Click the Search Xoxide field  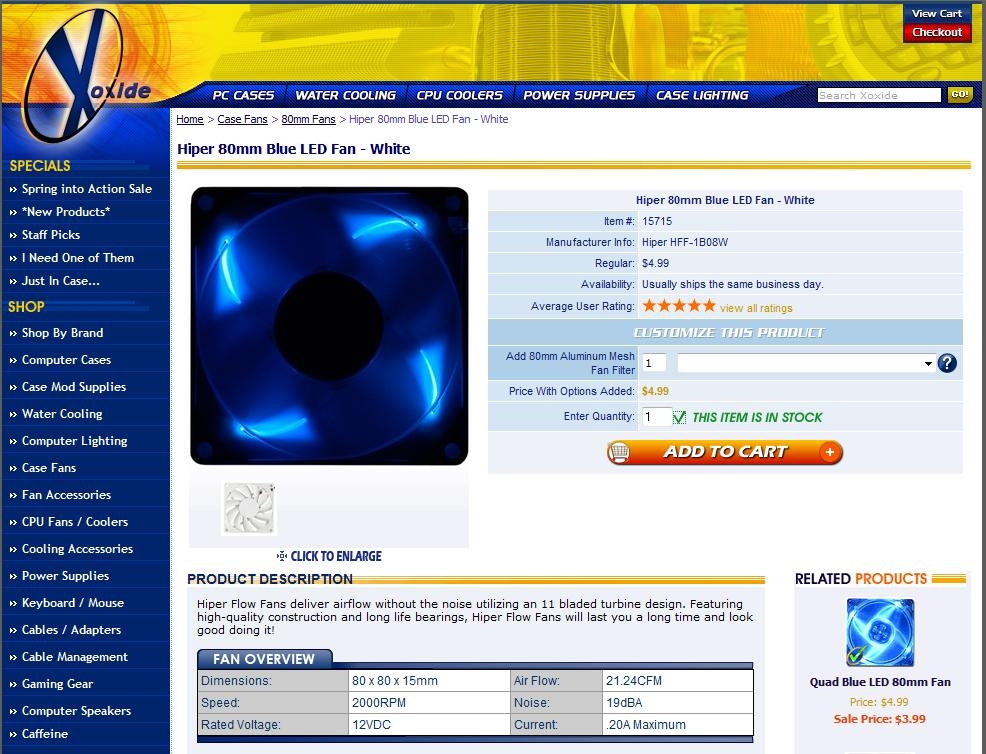(879, 95)
